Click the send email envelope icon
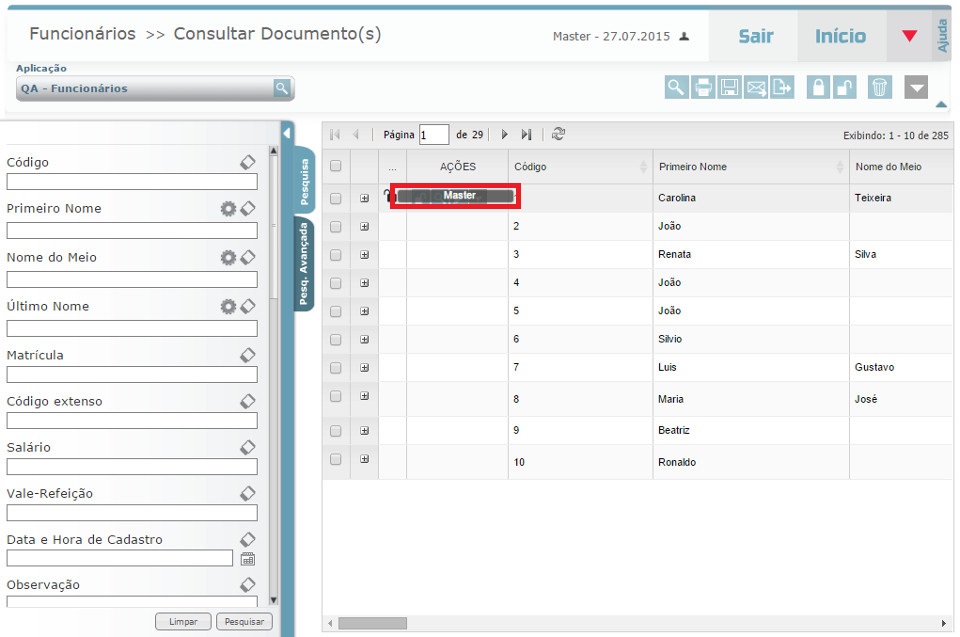The height and width of the screenshot is (637, 960). pos(756,87)
